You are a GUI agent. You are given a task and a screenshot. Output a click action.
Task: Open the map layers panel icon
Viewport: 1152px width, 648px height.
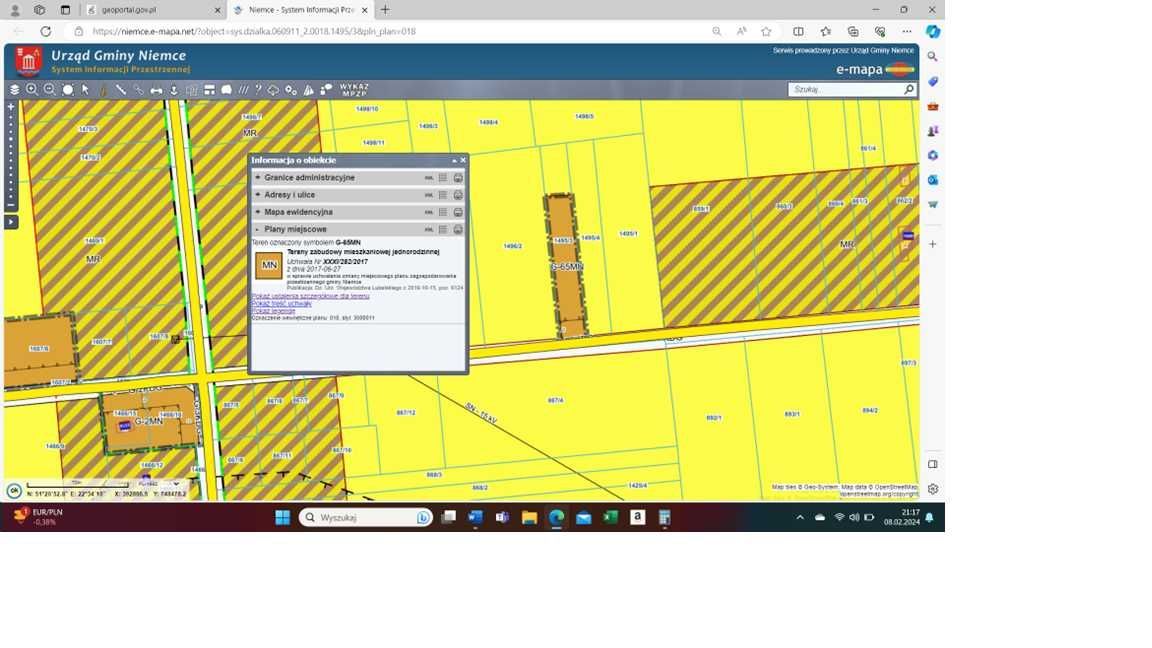tap(15, 90)
